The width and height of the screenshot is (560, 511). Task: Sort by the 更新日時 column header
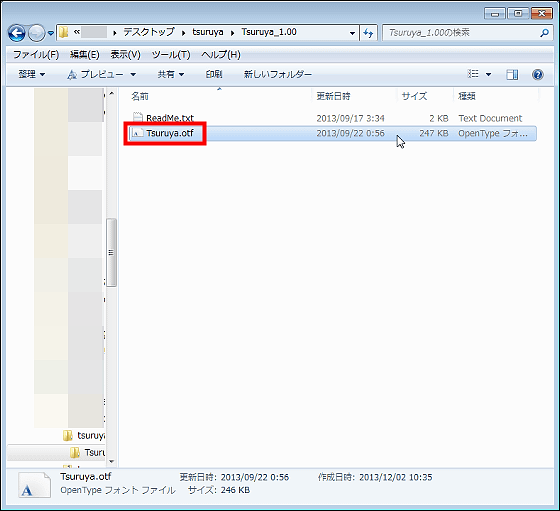coord(333,96)
